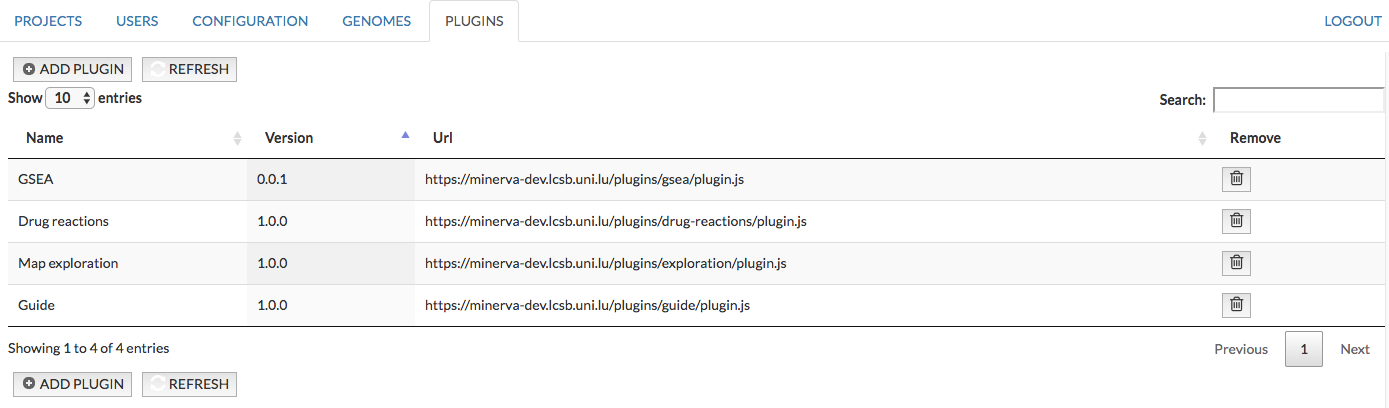Go to the Configuration tab

[250, 21]
